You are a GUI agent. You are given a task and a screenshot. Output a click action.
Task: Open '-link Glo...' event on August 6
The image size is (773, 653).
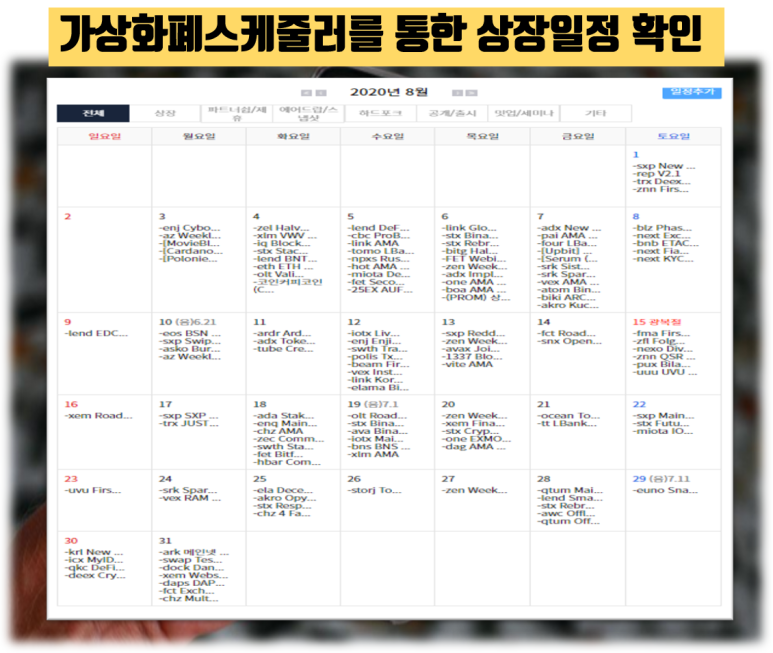469,228
